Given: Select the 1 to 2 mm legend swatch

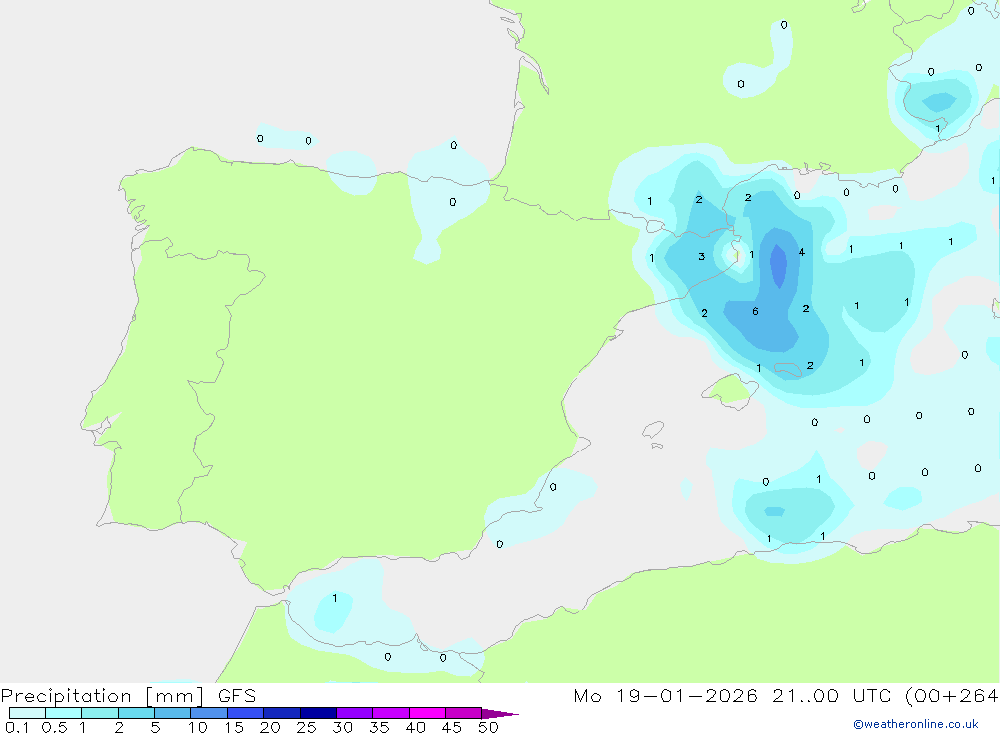Looking at the screenshot, I should click(x=99, y=713).
